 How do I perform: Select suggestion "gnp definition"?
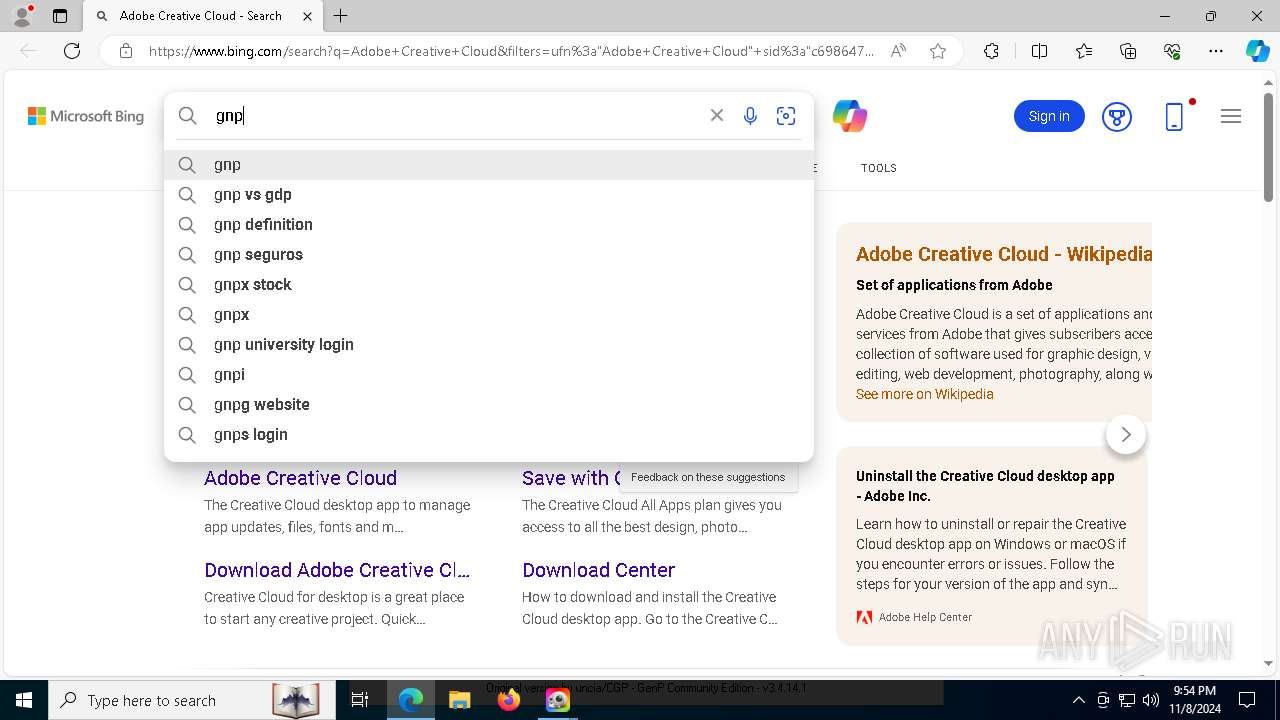click(489, 225)
